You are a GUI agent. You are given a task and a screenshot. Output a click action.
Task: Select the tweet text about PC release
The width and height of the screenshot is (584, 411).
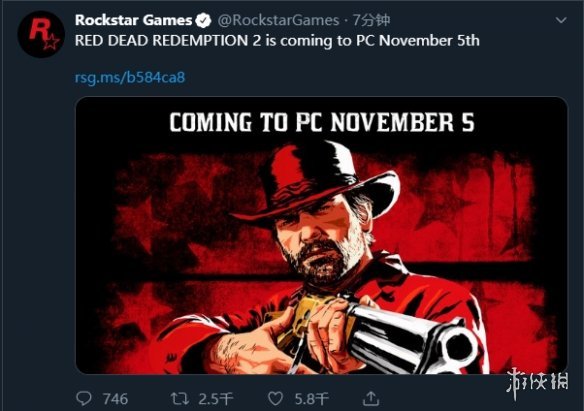[277, 41]
